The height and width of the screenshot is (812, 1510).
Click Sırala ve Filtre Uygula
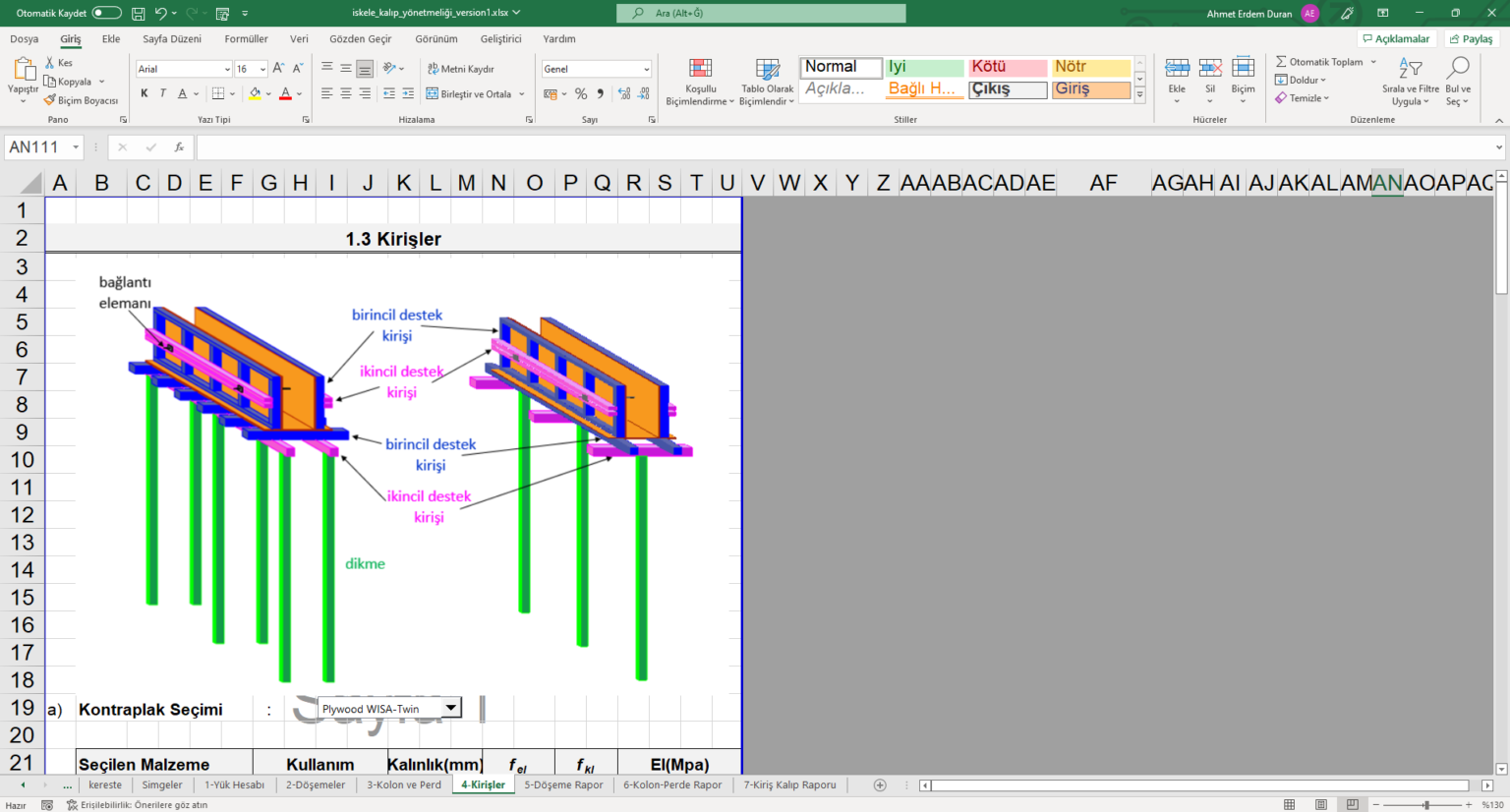pyautogui.click(x=1411, y=81)
